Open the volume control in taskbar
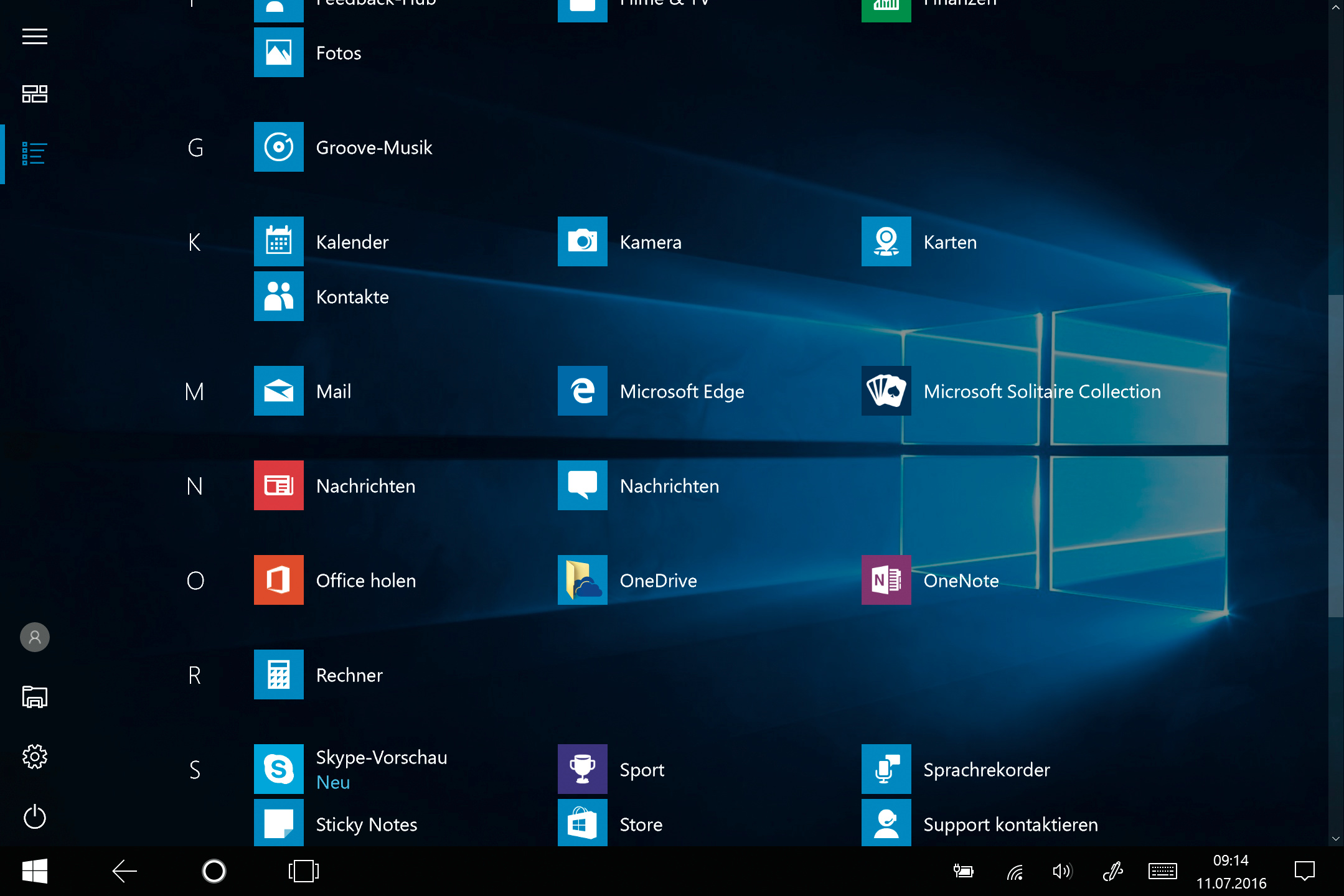This screenshot has height=896, width=1344. [1062, 871]
